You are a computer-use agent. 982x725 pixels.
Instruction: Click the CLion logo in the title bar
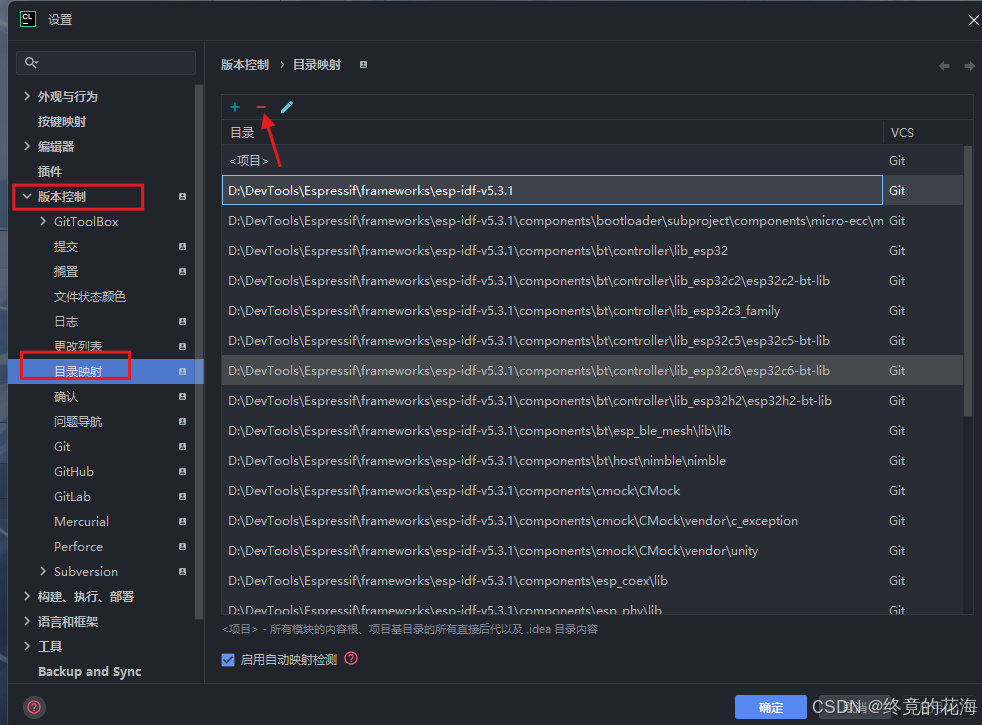click(x=28, y=19)
